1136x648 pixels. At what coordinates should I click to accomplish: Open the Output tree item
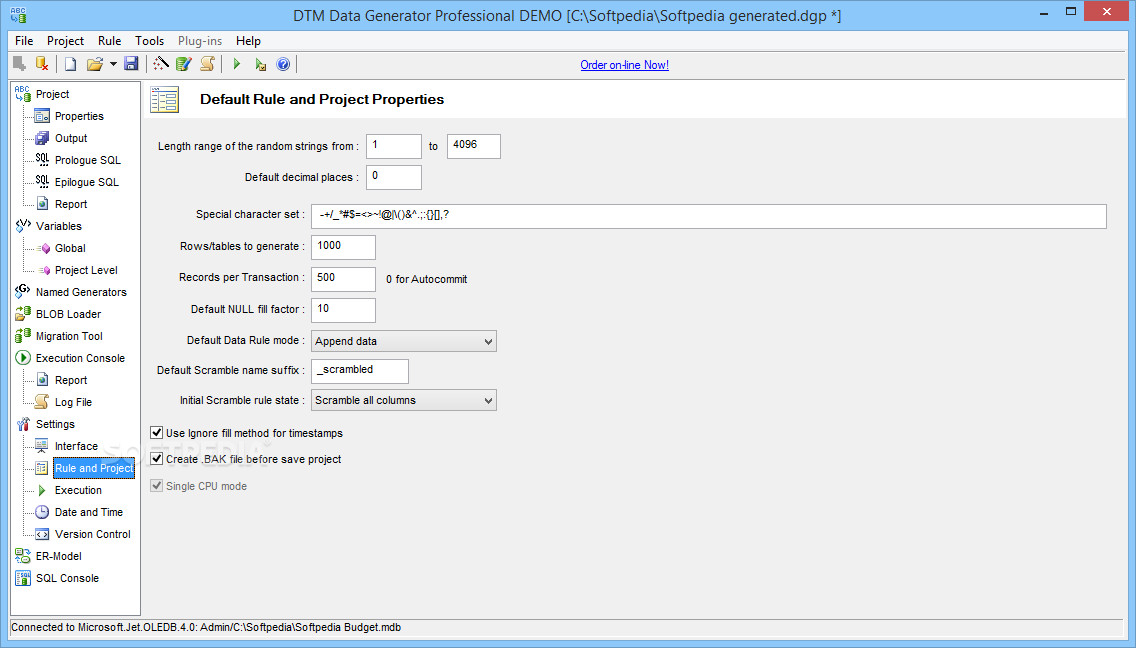click(71, 138)
